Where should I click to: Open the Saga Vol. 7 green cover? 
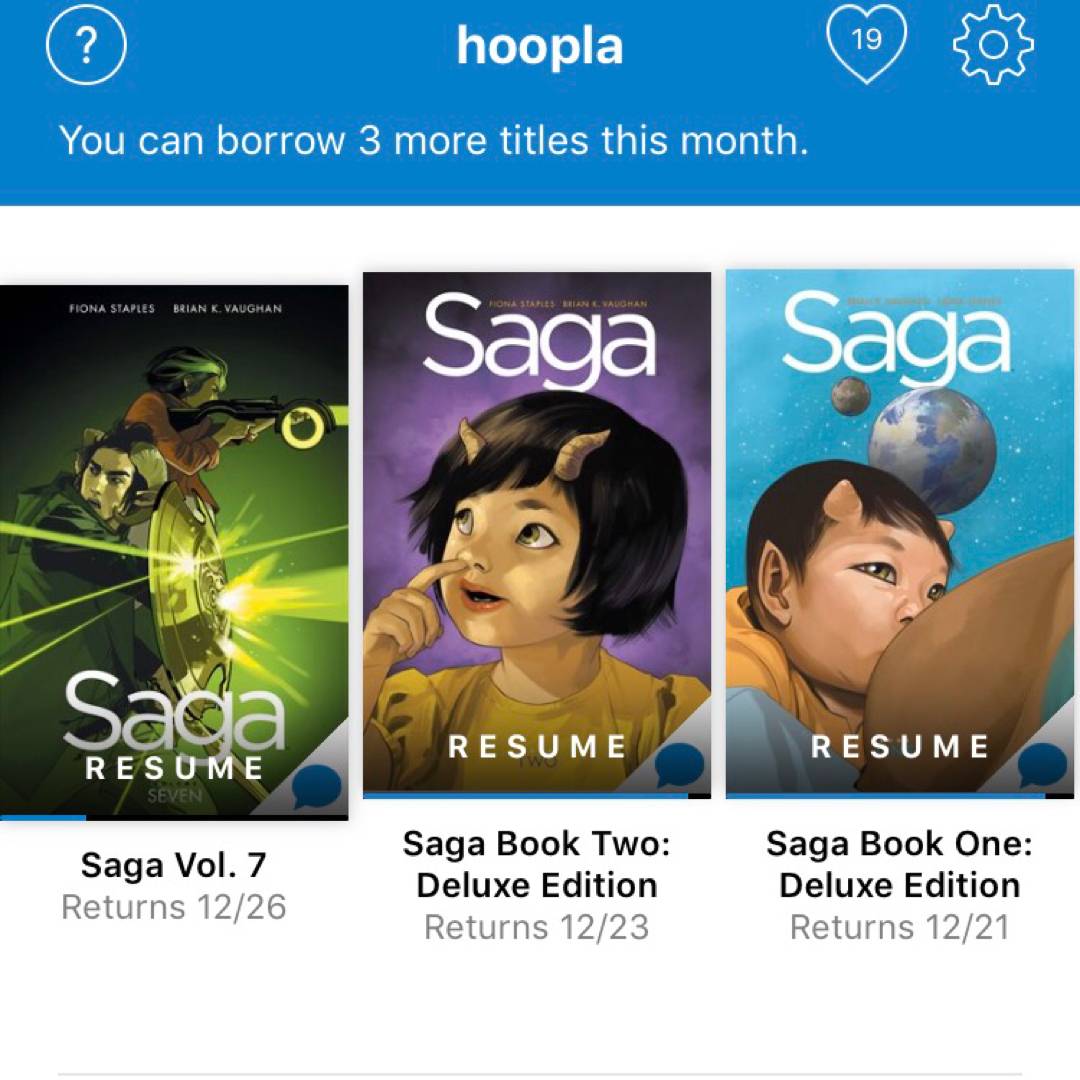click(174, 500)
